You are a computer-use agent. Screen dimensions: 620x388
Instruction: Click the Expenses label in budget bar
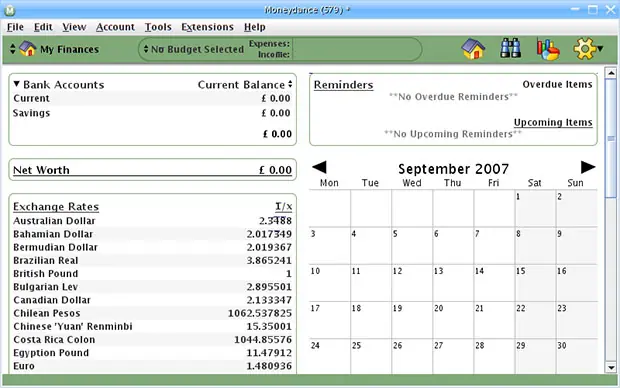click(269, 44)
